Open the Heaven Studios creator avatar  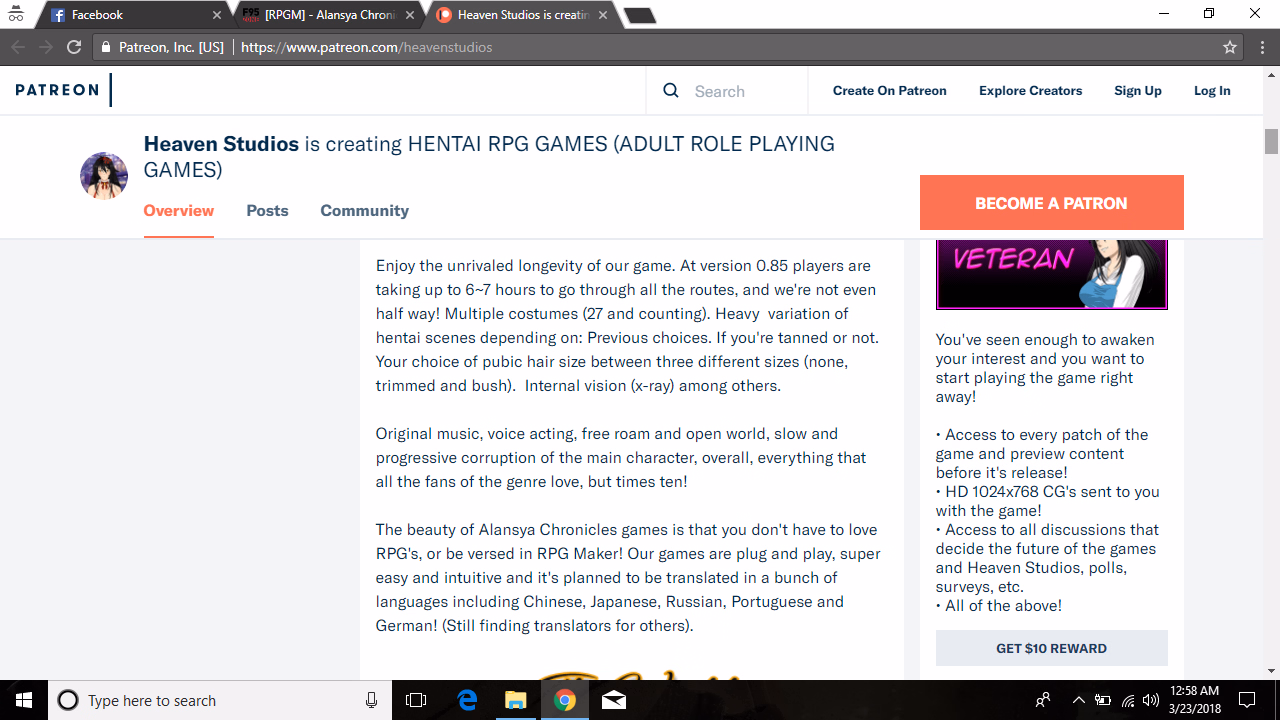point(104,176)
